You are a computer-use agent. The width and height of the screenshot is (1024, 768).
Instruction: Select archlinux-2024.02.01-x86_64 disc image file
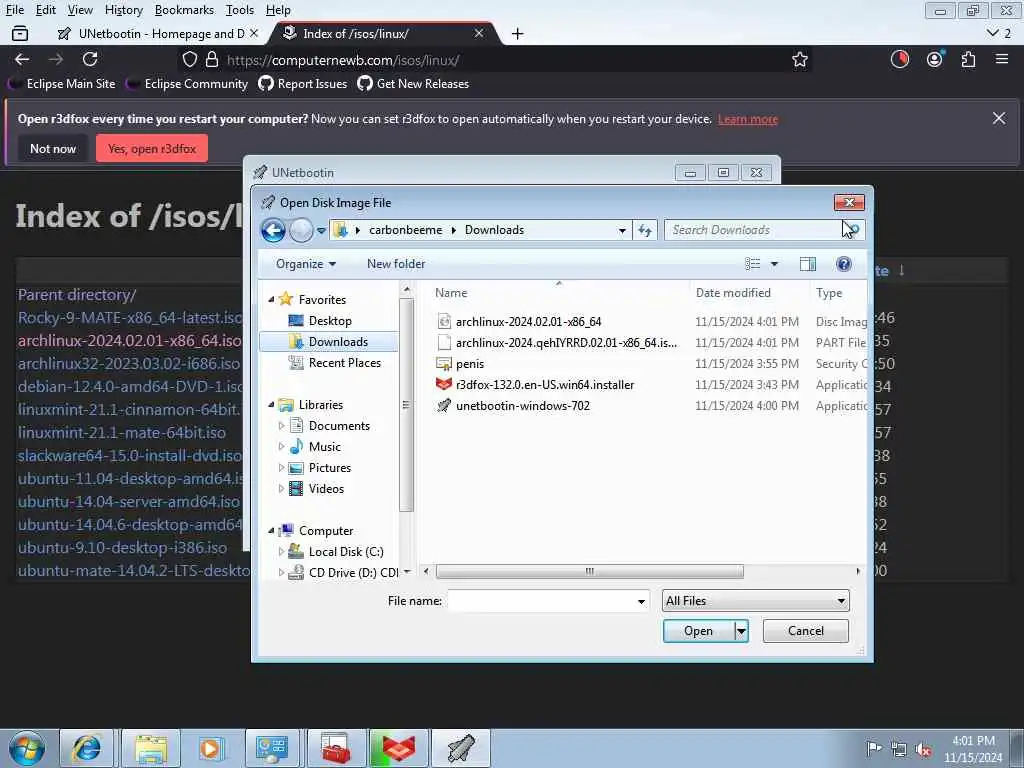[x=528, y=321]
